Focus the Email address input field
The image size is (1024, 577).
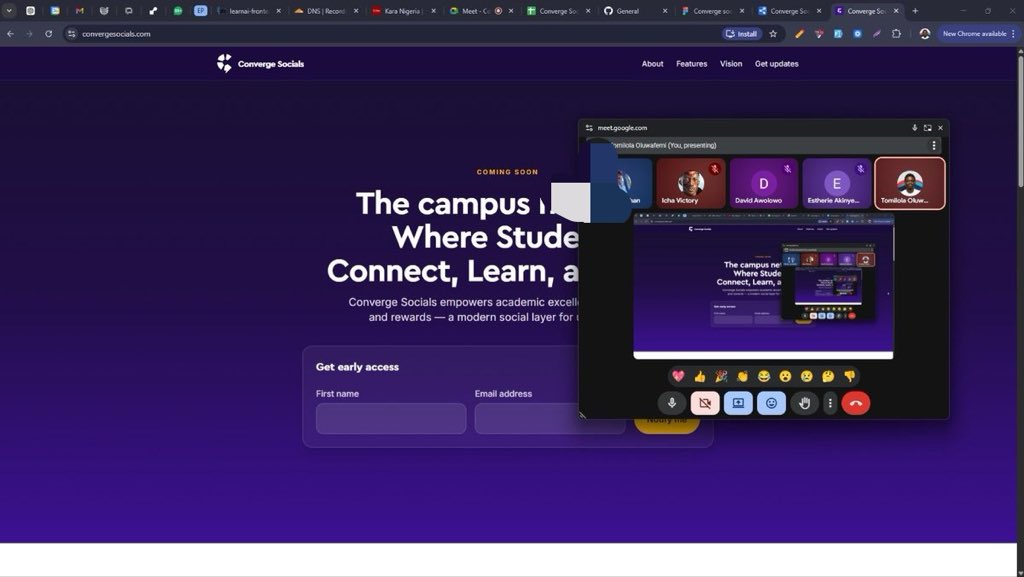pos(549,418)
